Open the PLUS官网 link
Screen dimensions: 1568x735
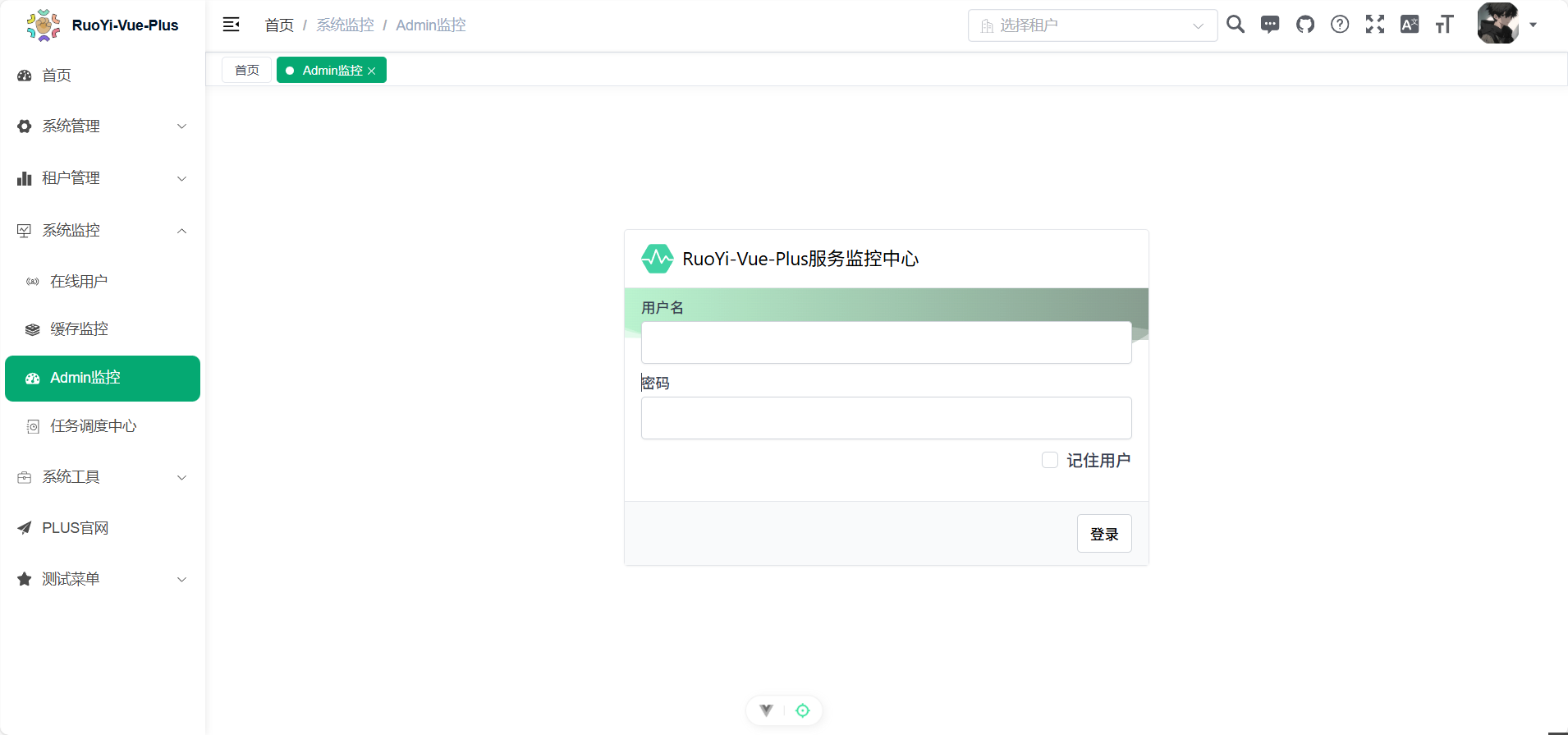(x=75, y=528)
